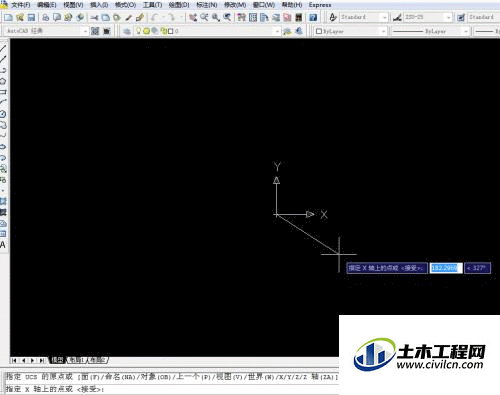Open the DesignCenter icon
Image resolution: width=500 pixels, height=395 pixels.
tap(253, 17)
